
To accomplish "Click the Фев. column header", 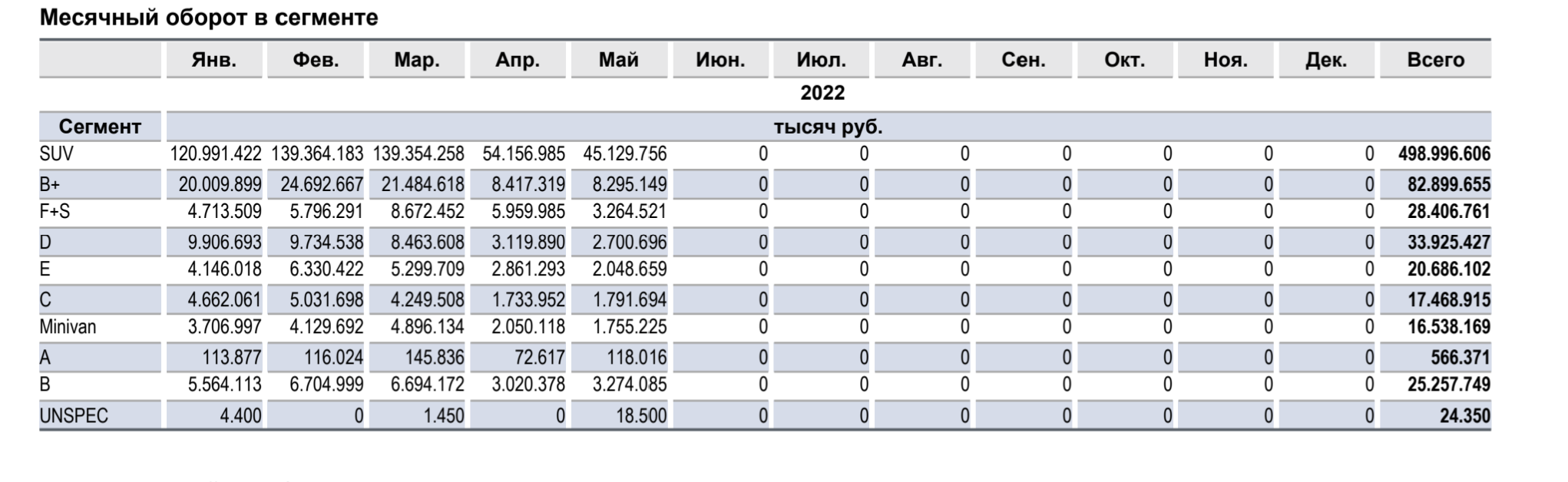I will point(316,60).
